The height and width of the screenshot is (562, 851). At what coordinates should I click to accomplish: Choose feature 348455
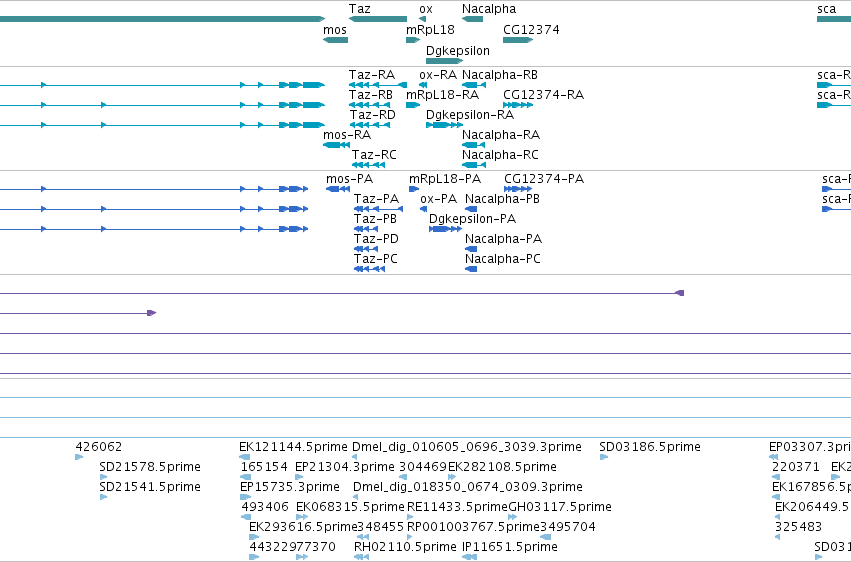tap(380, 527)
